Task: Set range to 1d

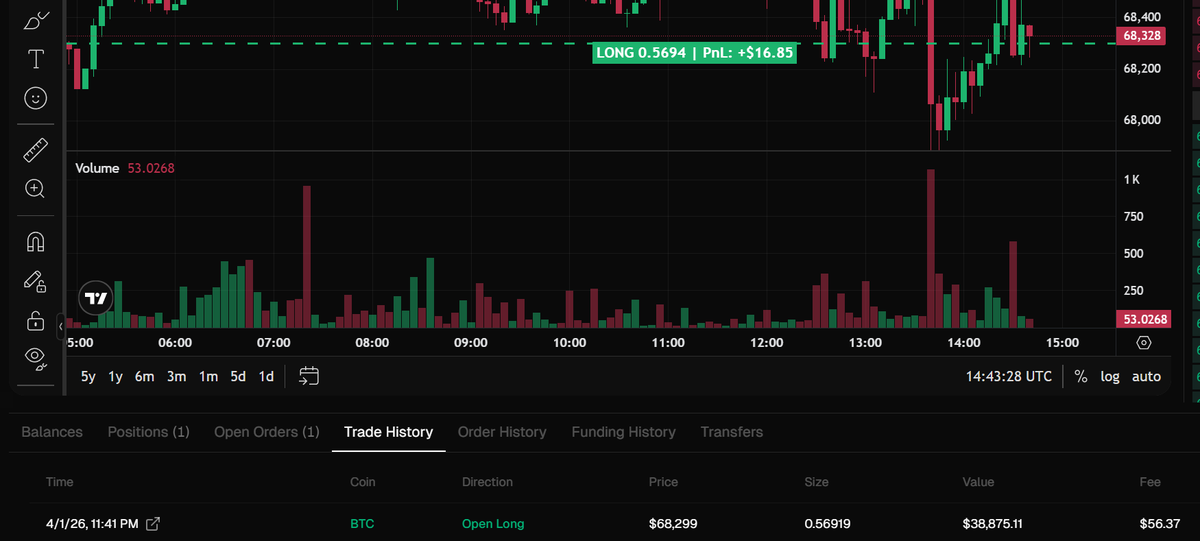Action: [266, 377]
